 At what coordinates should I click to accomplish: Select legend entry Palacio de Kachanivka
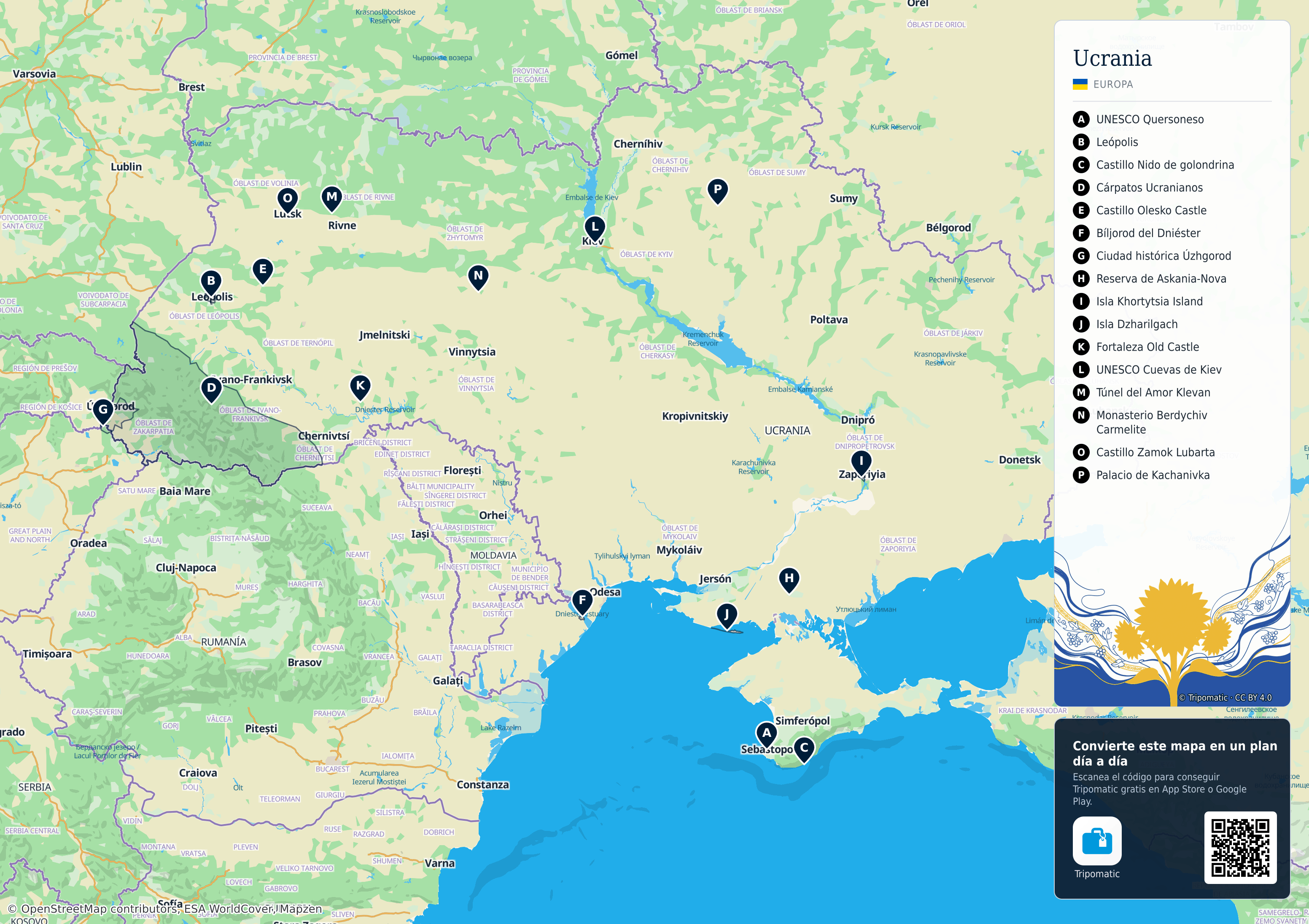point(1153,475)
